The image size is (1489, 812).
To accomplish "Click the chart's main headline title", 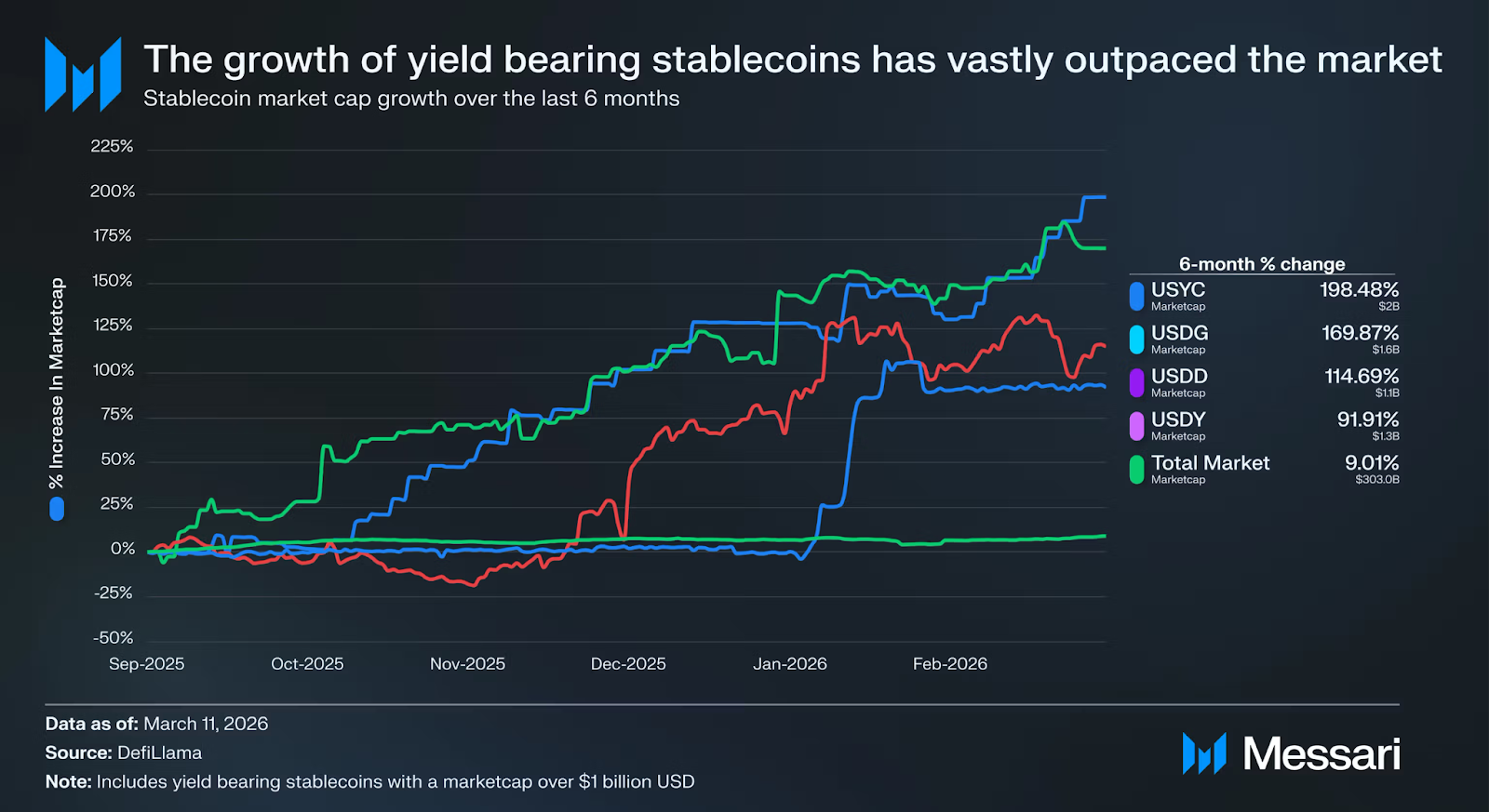I will tap(792, 60).
